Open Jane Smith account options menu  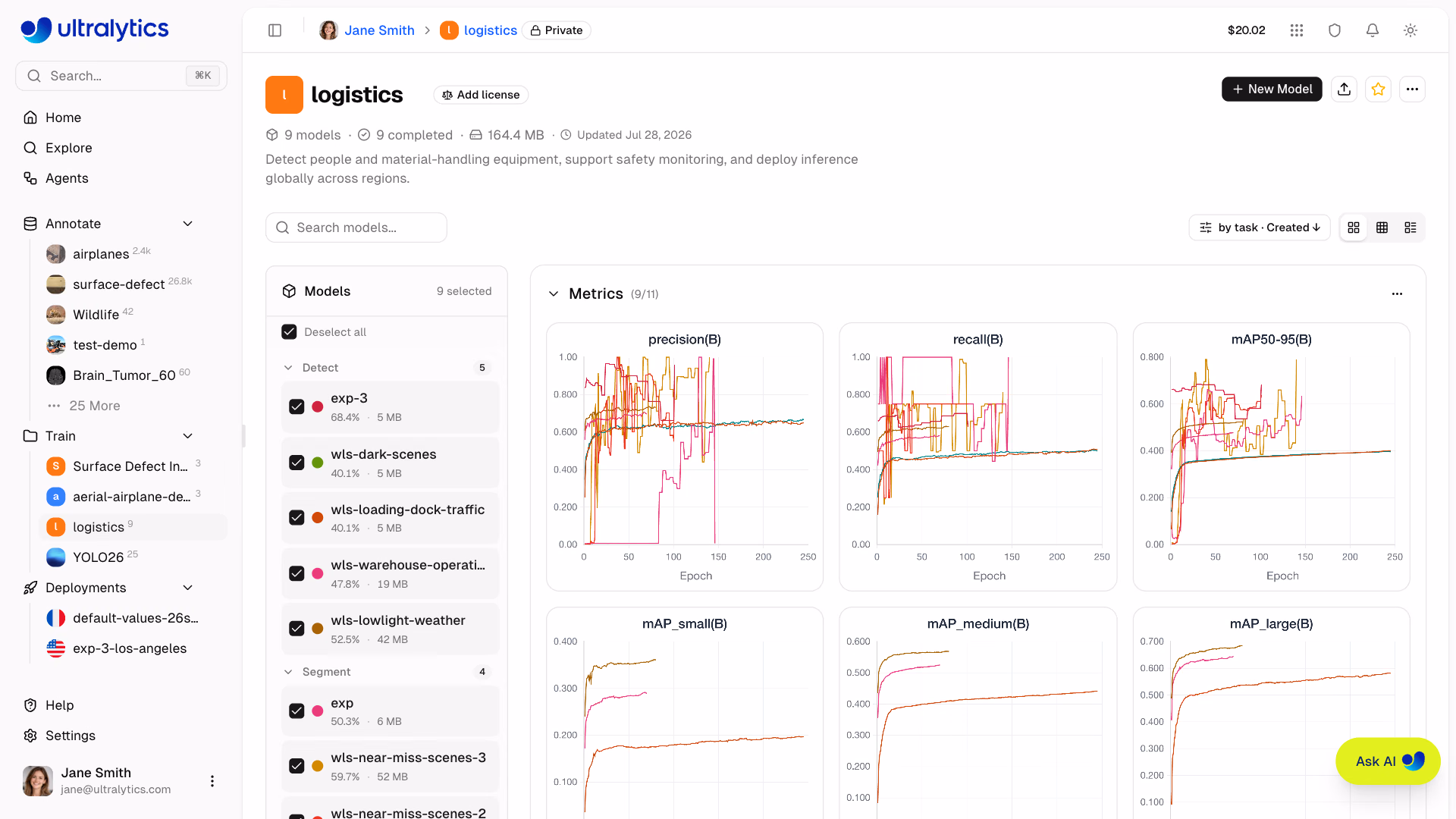(212, 781)
